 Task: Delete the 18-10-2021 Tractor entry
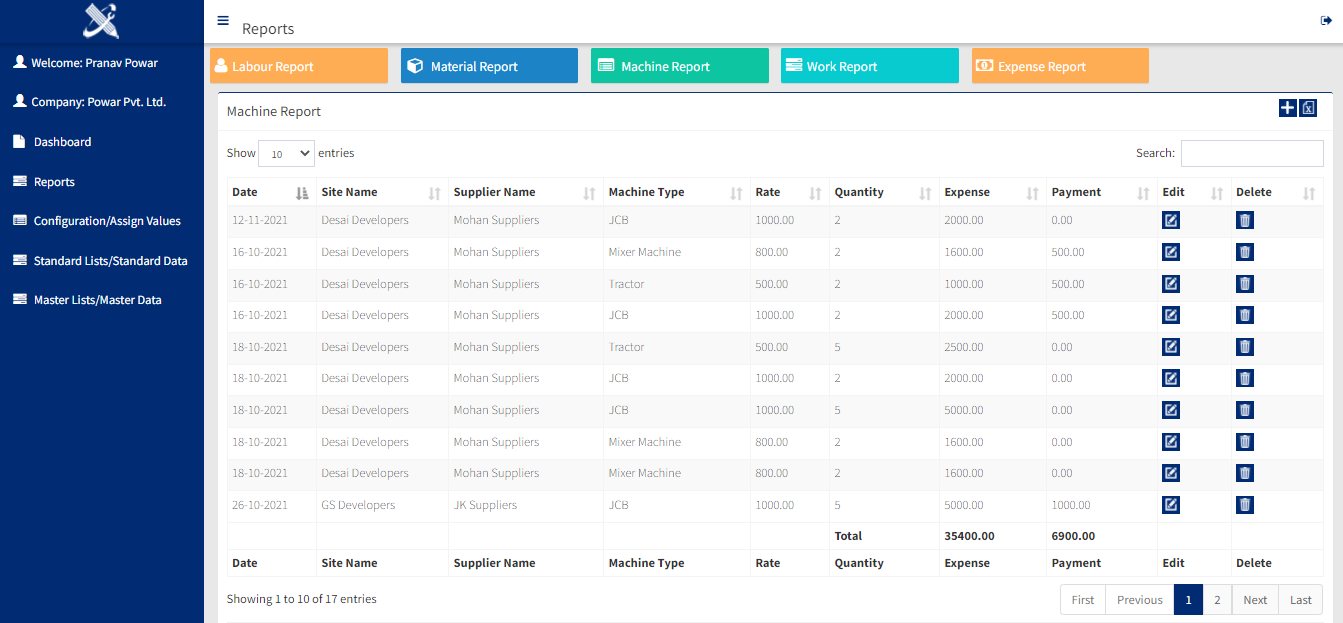[1245, 347]
